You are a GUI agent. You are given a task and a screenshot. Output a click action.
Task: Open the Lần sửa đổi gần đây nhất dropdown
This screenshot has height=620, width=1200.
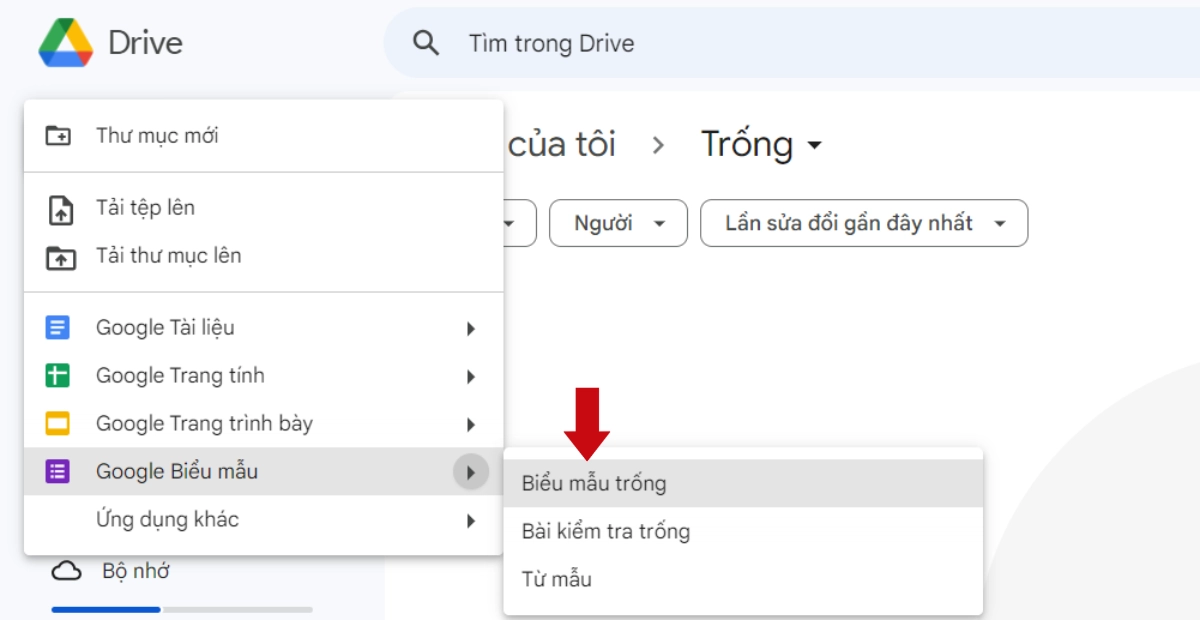click(864, 223)
